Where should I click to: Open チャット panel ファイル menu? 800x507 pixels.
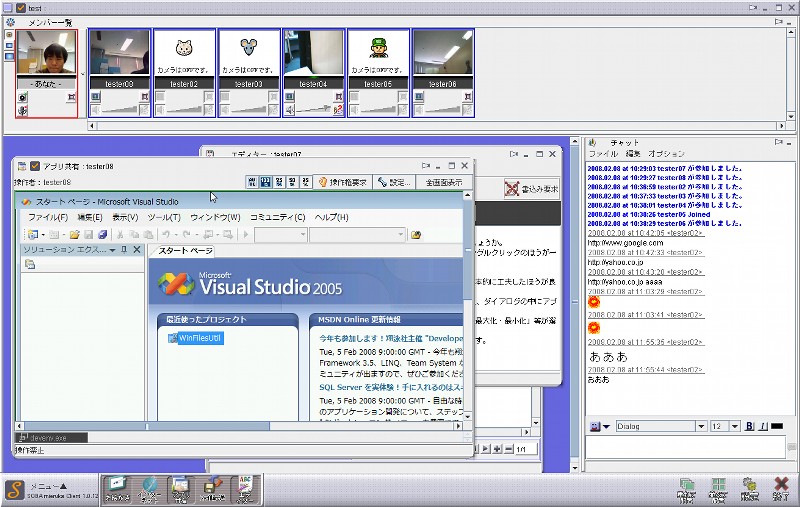pyautogui.click(x=603, y=154)
